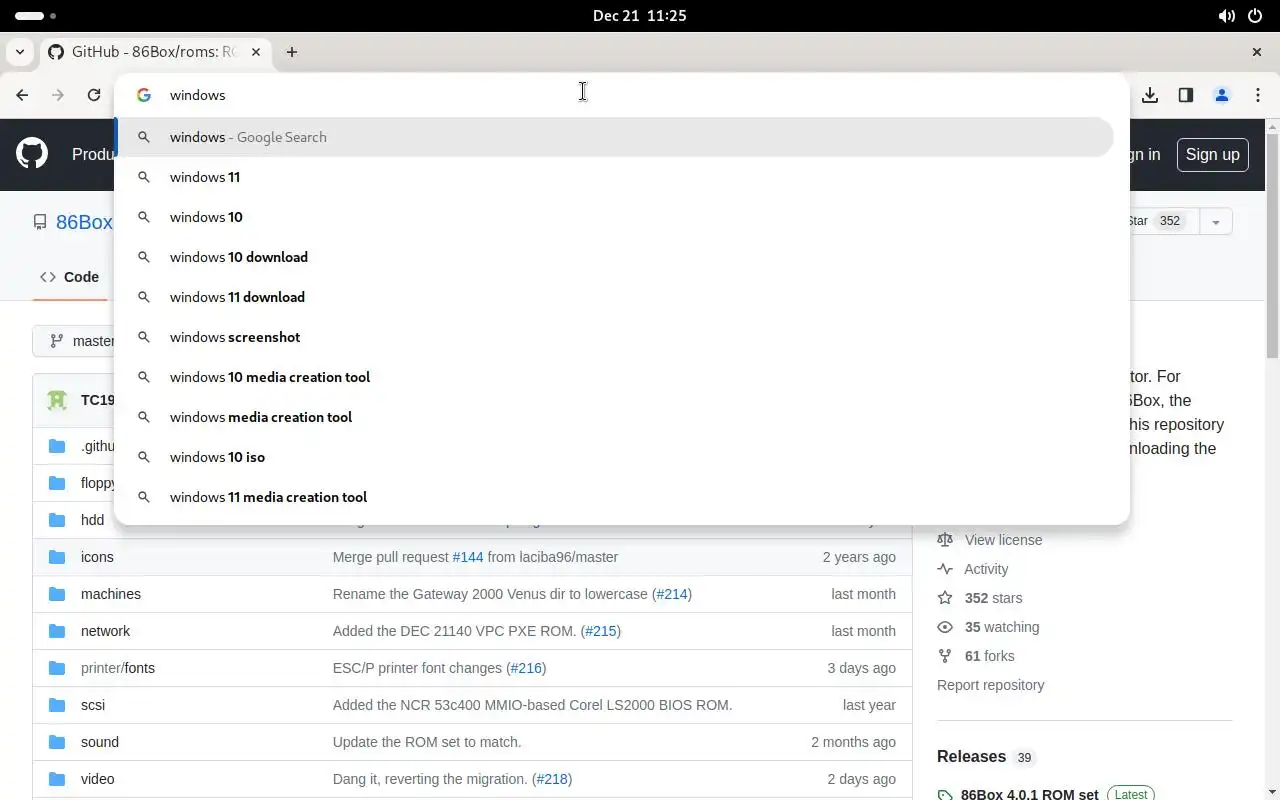Click folder icon beside network
1280x800 pixels.
(x=57, y=631)
